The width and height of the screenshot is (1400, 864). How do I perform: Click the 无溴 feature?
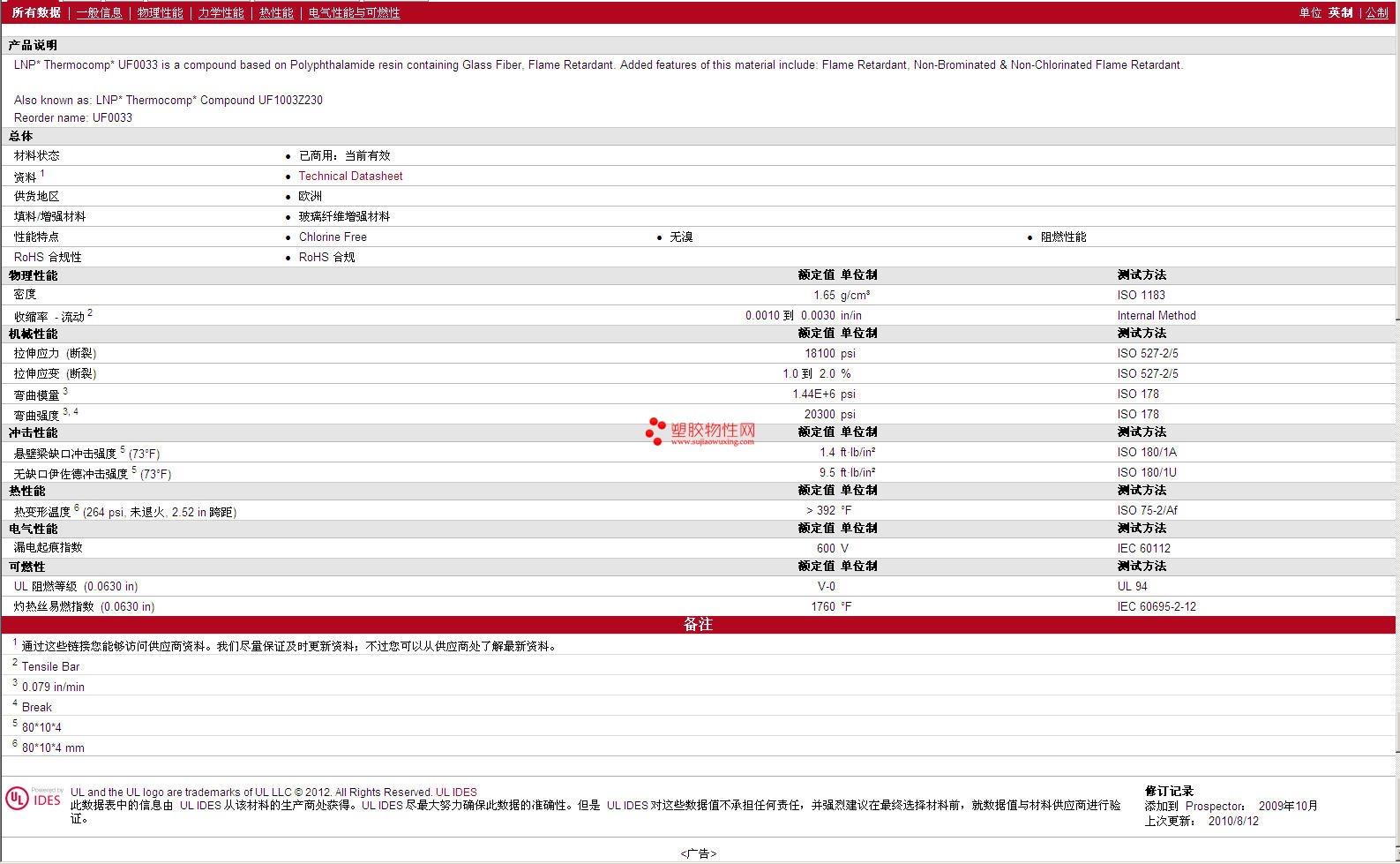point(681,237)
